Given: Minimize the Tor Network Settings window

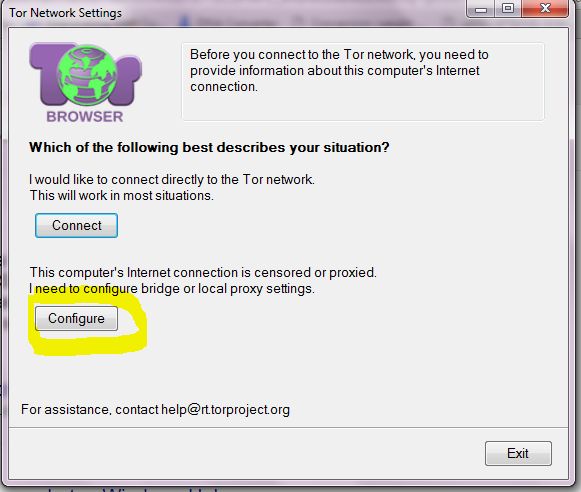Looking at the screenshot, I should pos(481,9).
